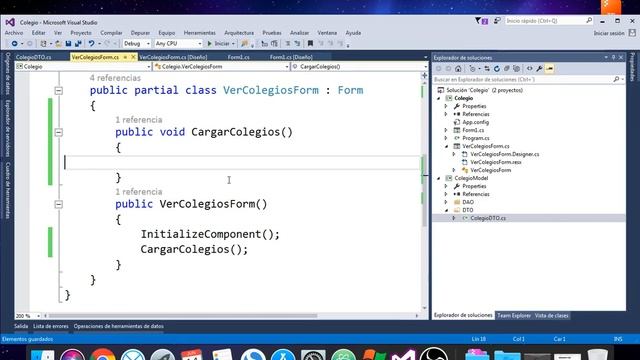Collapse the ColegioModel project node
The height and width of the screenshot is (360, 640).
coord(439,178)
